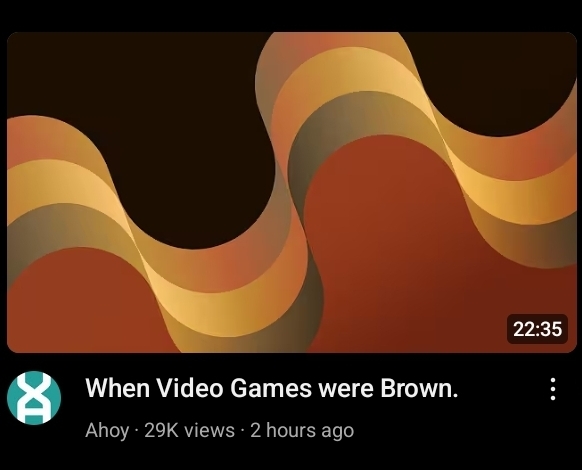This screenshot has height=470, width=582.
Task: Expand video actions via vertical ellipsis
Action: coord(553,389)
